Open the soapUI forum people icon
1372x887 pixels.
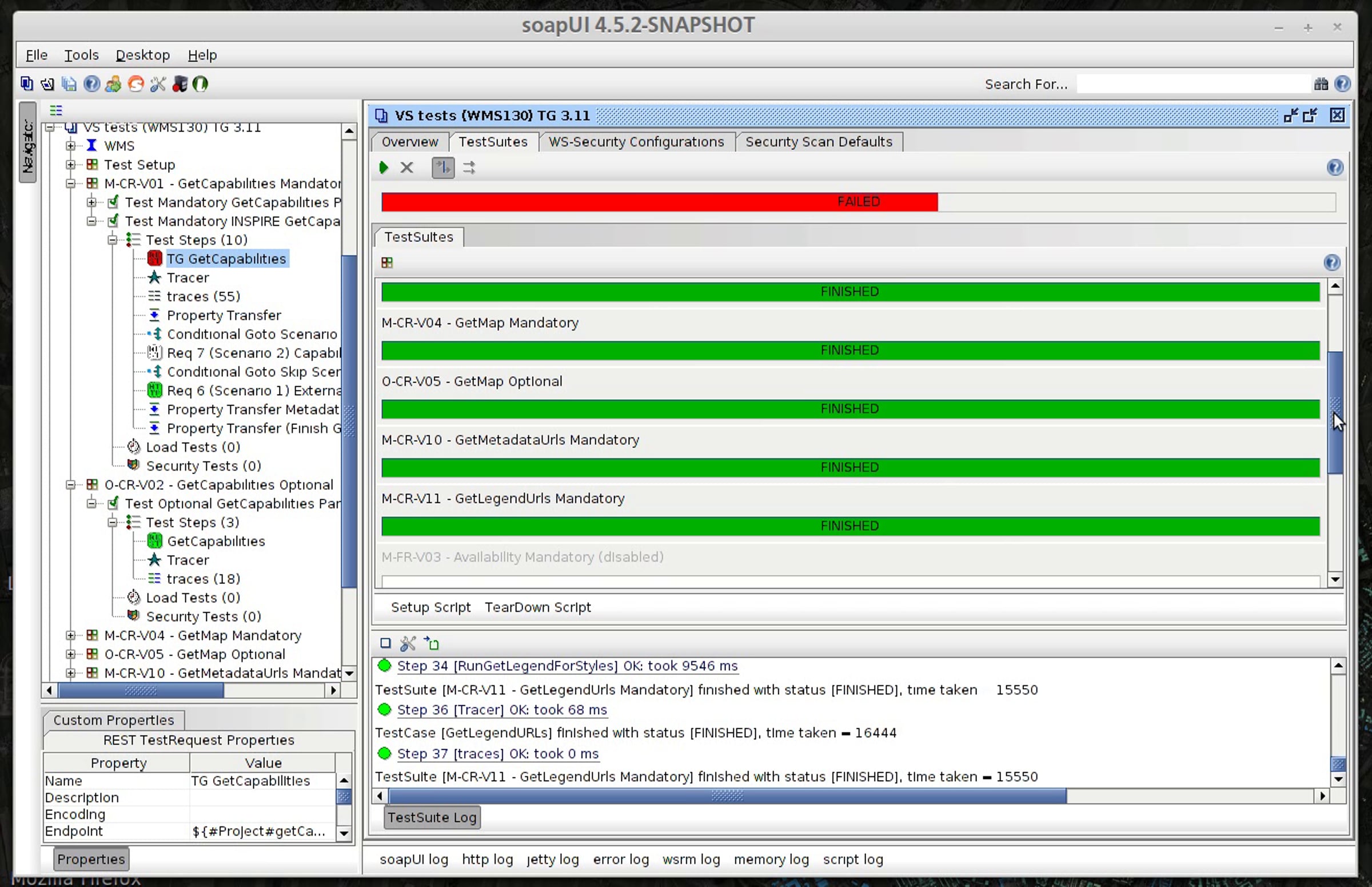point(113,84)
